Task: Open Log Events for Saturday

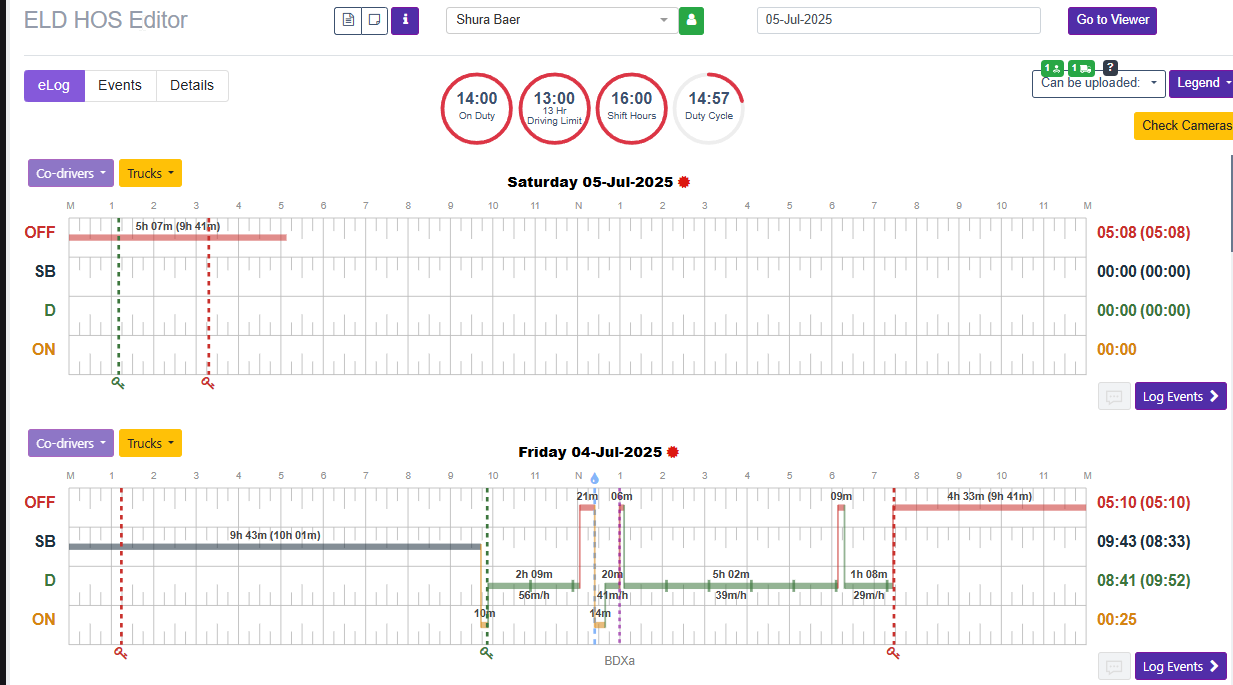Action: point(1181,396)
